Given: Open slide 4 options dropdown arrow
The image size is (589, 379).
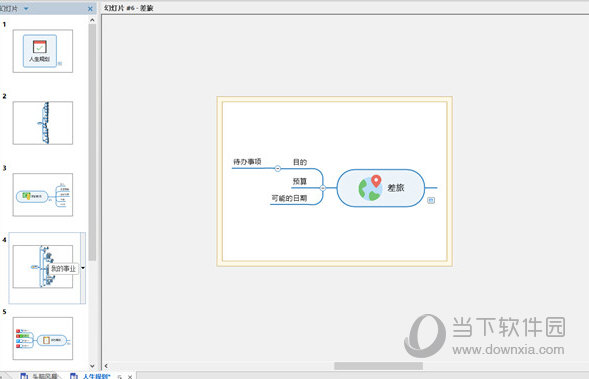Looking at the screenshot, I should [83, 268].
